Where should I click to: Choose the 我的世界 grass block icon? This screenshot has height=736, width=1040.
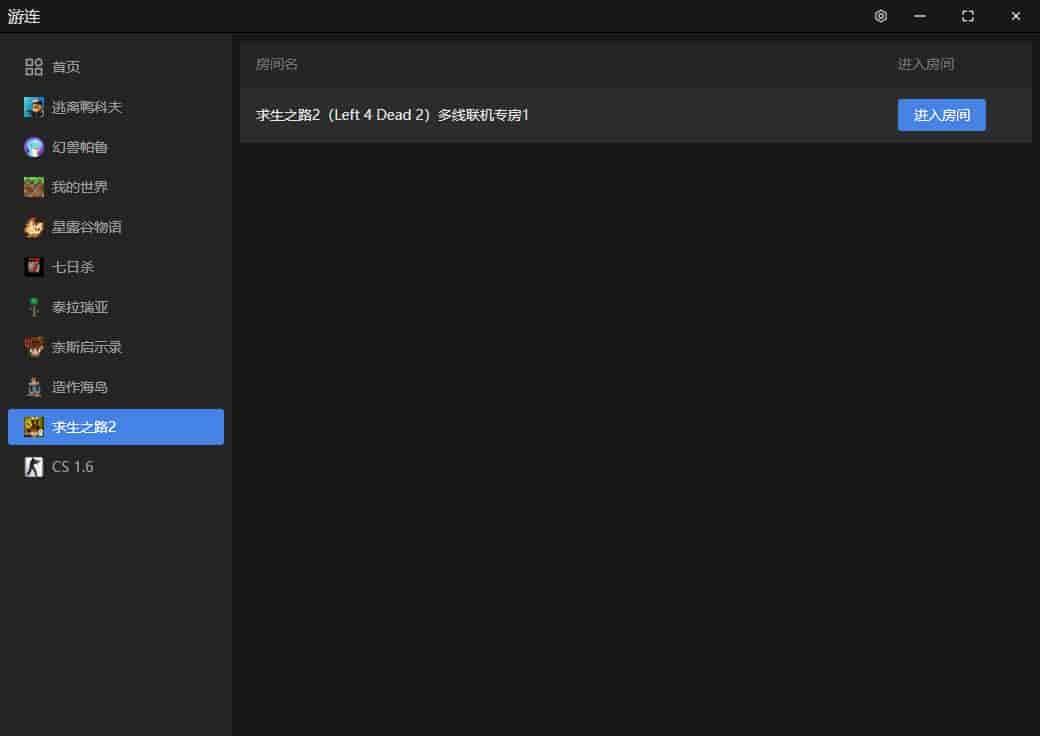point(34,187)
